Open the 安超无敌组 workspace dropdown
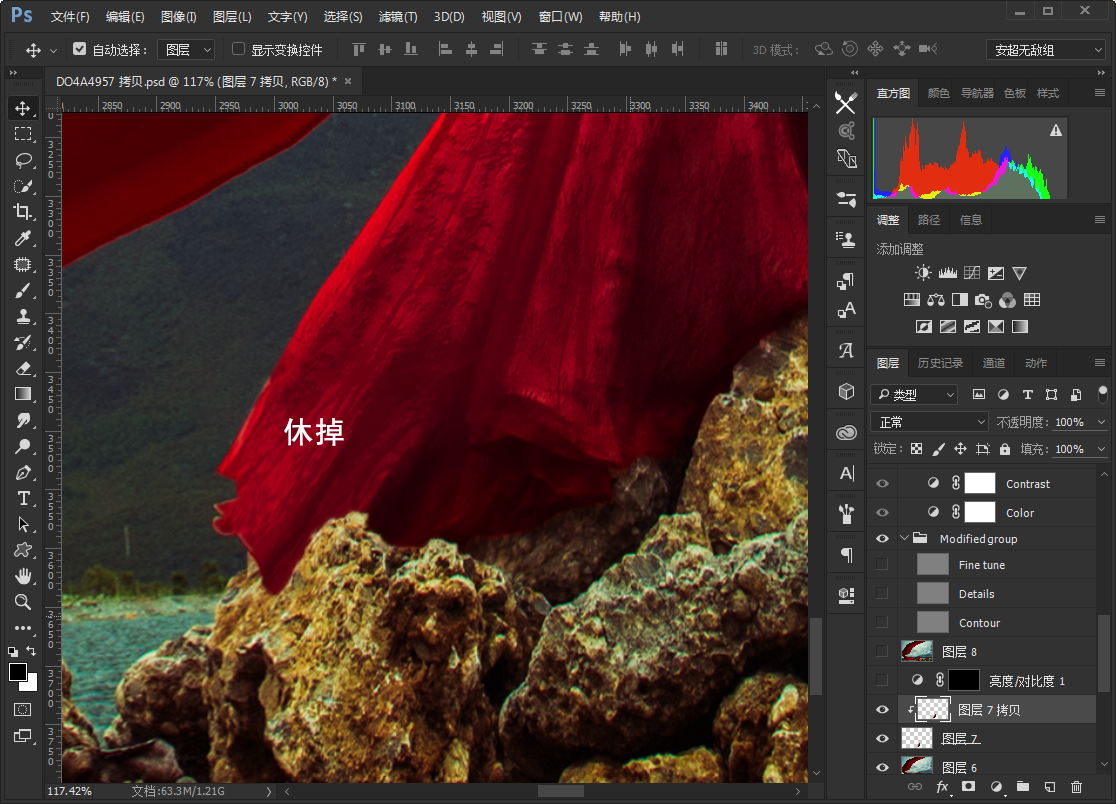 coord(1046,50)
